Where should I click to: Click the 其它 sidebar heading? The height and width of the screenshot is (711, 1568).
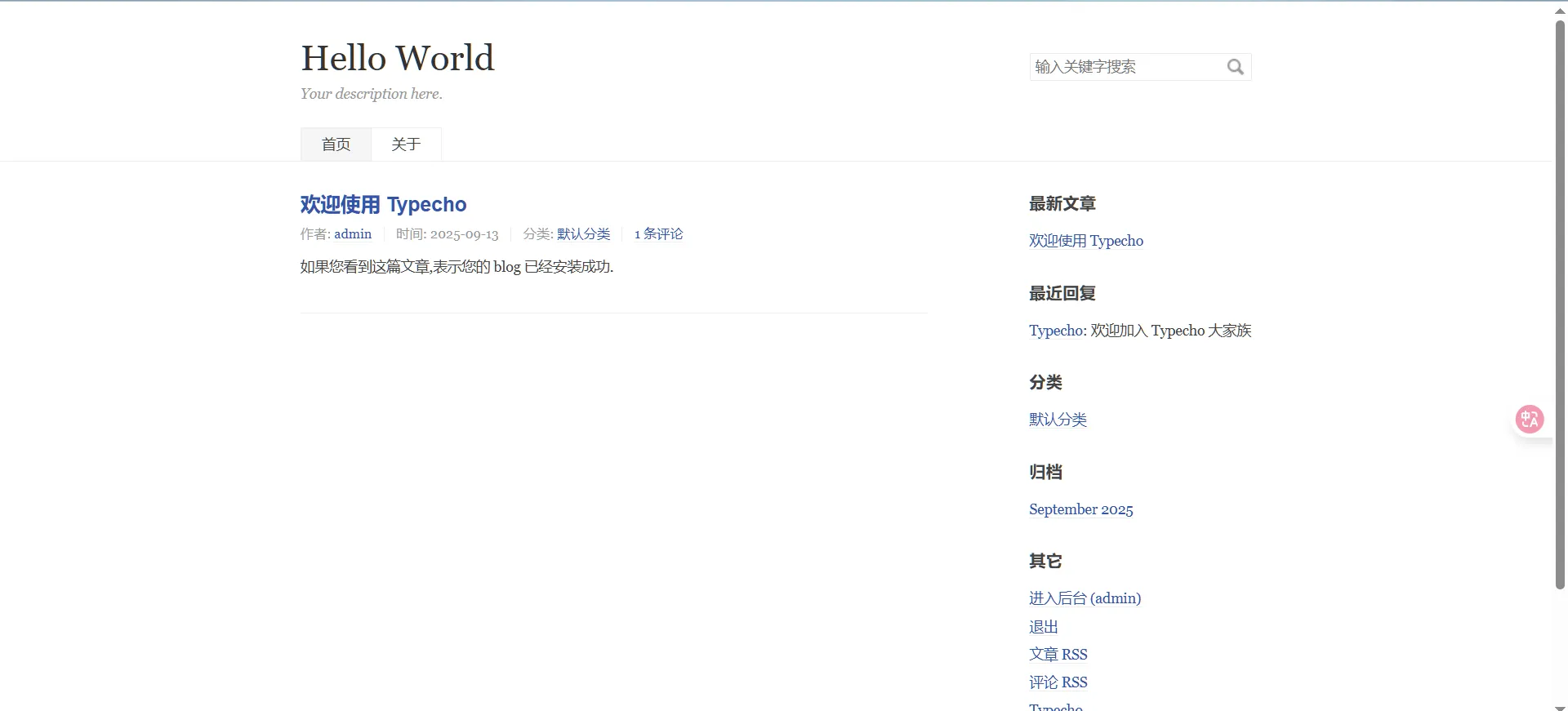pos(1045,562)
